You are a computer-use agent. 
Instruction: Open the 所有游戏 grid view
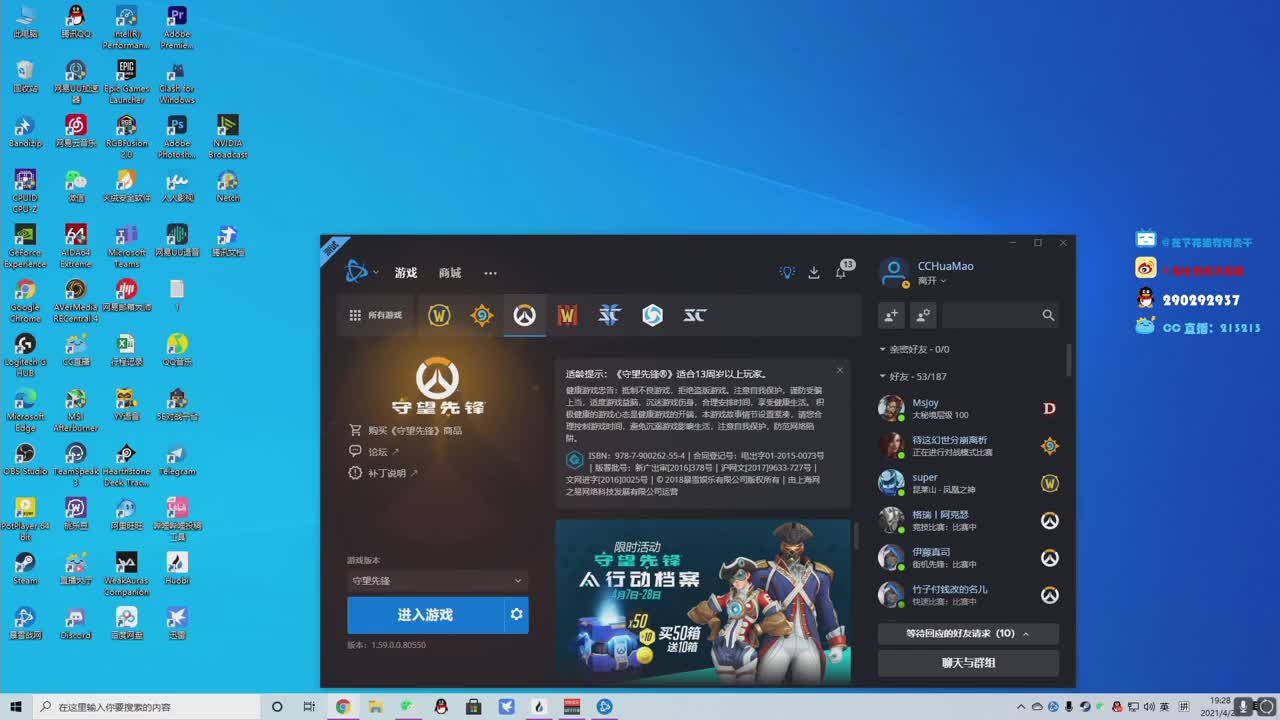[375, 315]
